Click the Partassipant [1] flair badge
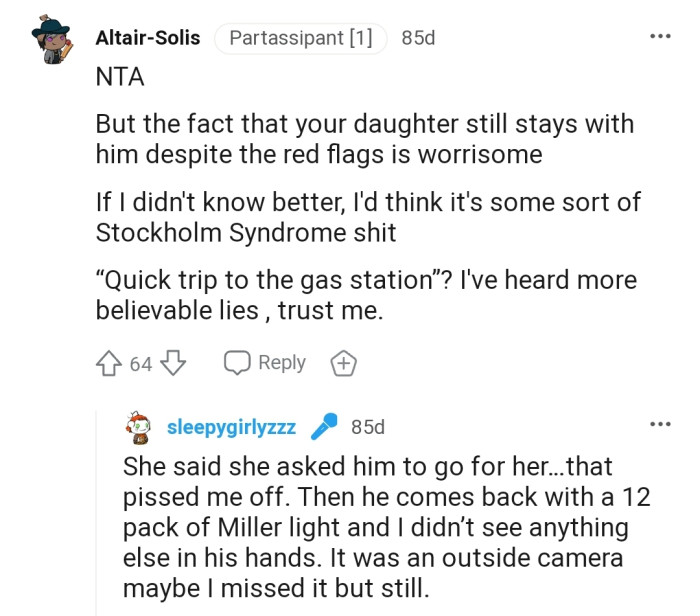This screenshot has height=616, width=700. tap(300, 38)
